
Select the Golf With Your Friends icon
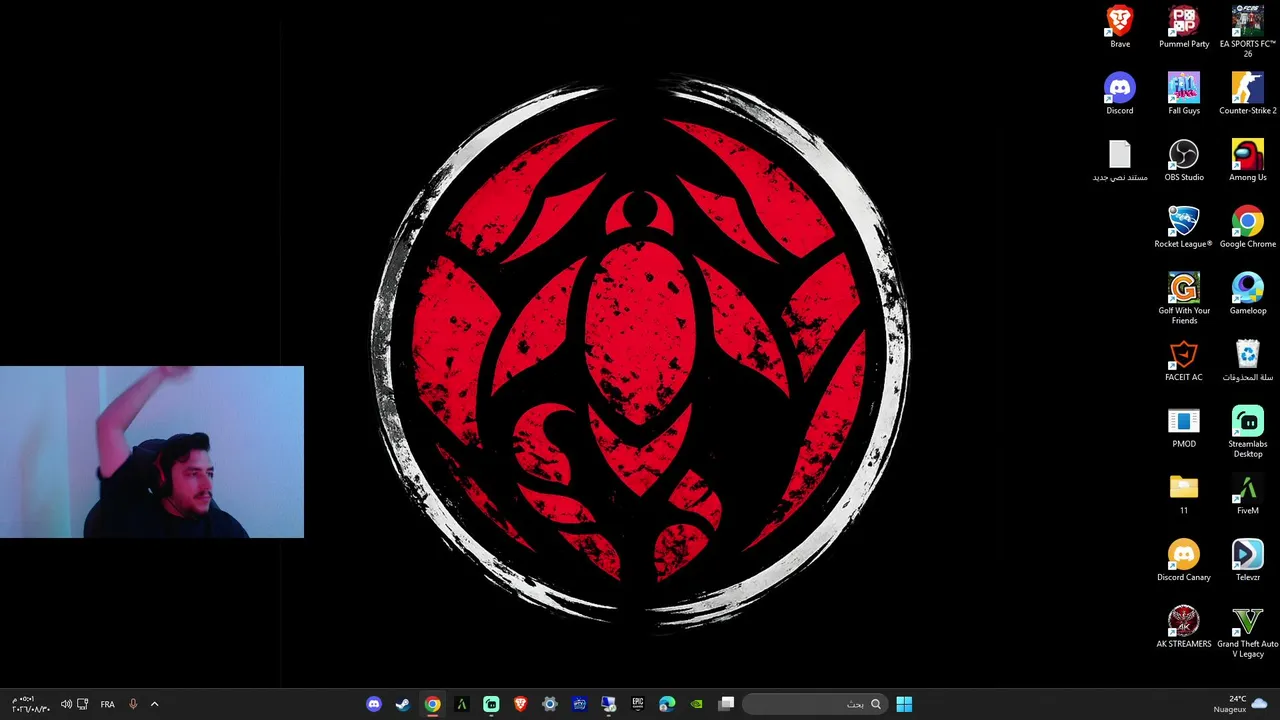point(1184,299)
